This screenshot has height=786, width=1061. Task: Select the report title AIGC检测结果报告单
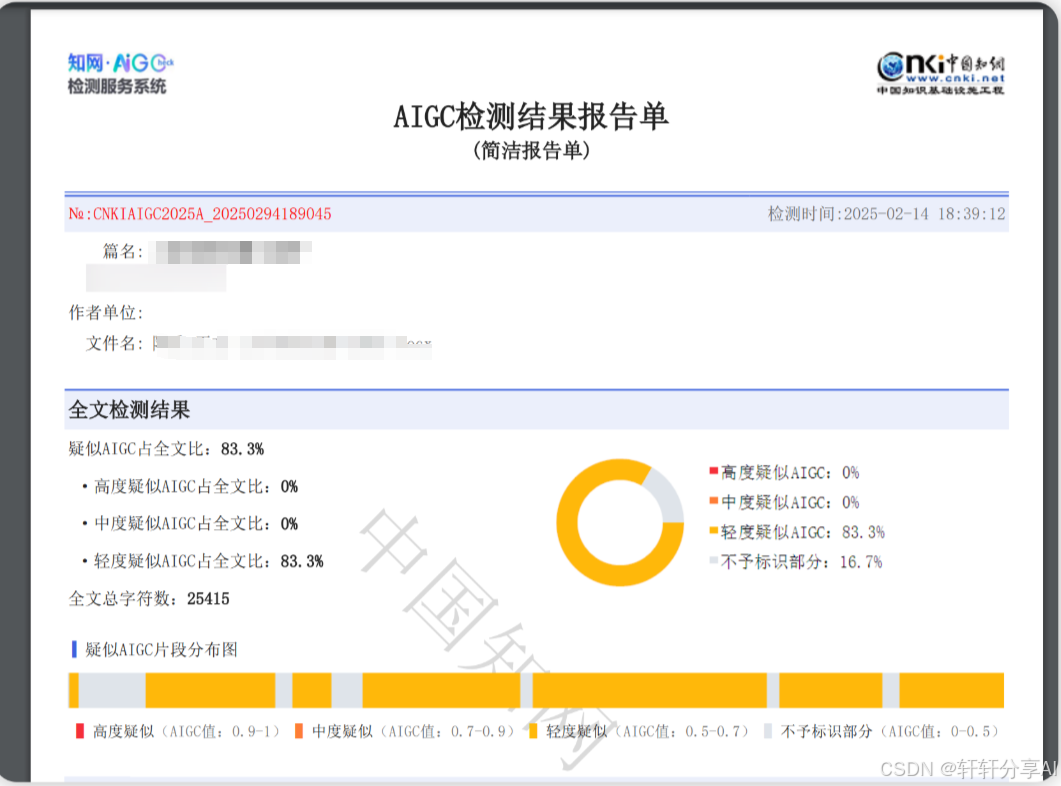(531, 116)
